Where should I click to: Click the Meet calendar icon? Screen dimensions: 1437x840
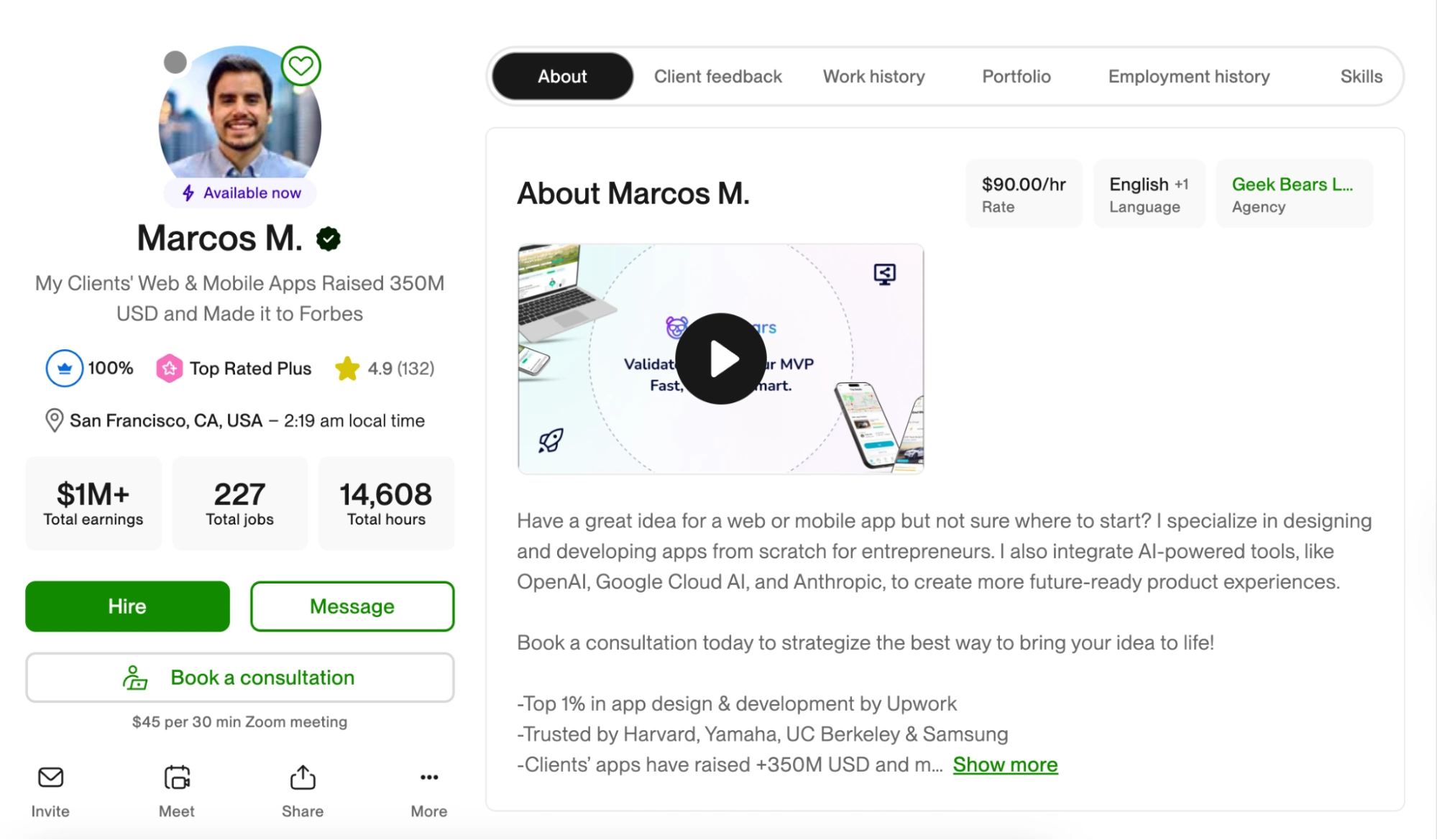click(177, 777)
